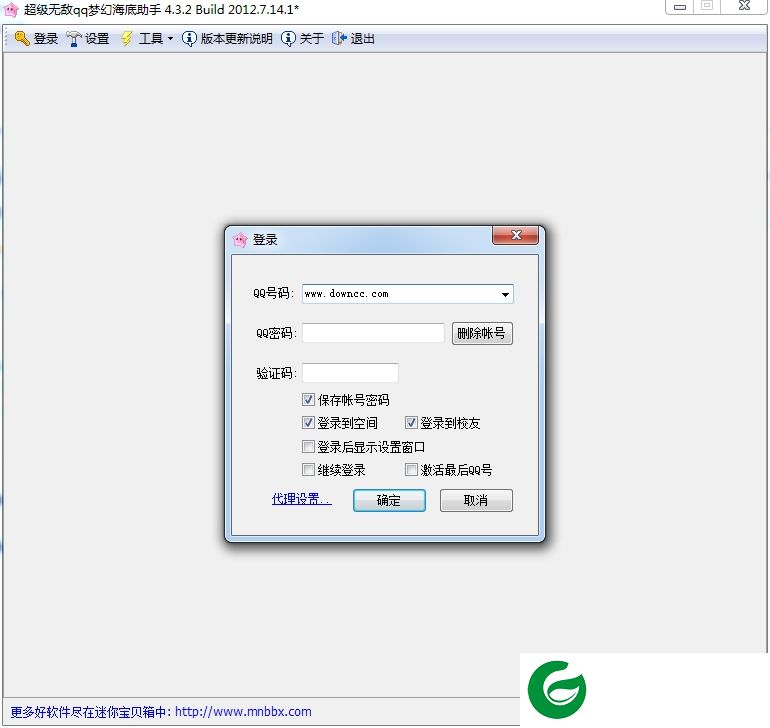Viewport: 770px width, 728px height.
Task: Click the key icon for 登录
Action: 22,38
